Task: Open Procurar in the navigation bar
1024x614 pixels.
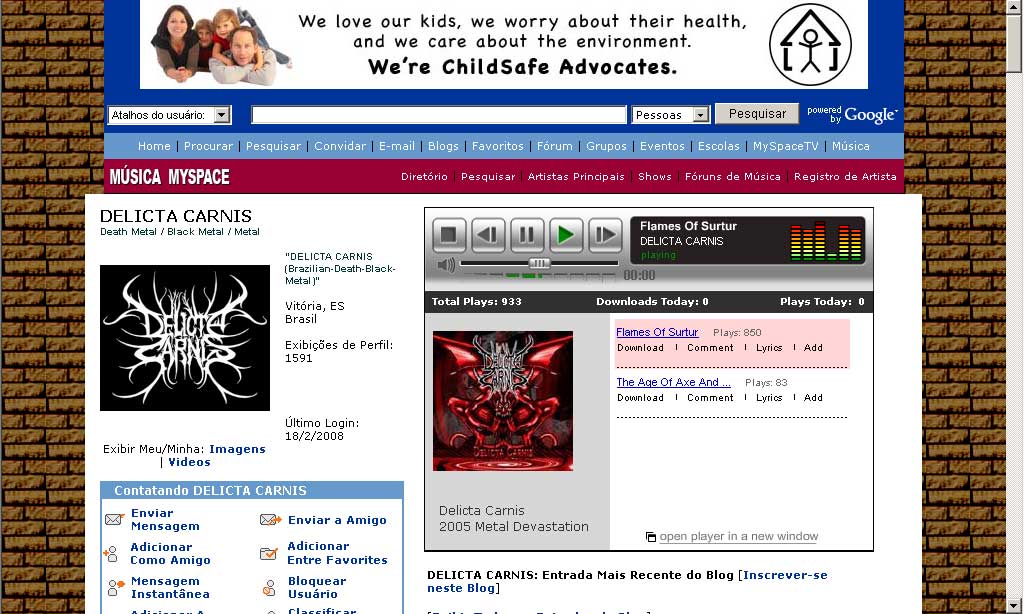Action: point(208,146)
